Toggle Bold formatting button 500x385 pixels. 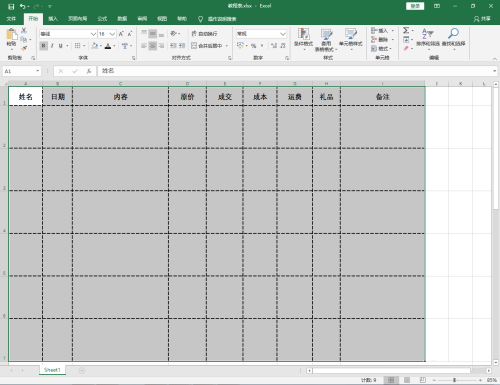(43, 46)
